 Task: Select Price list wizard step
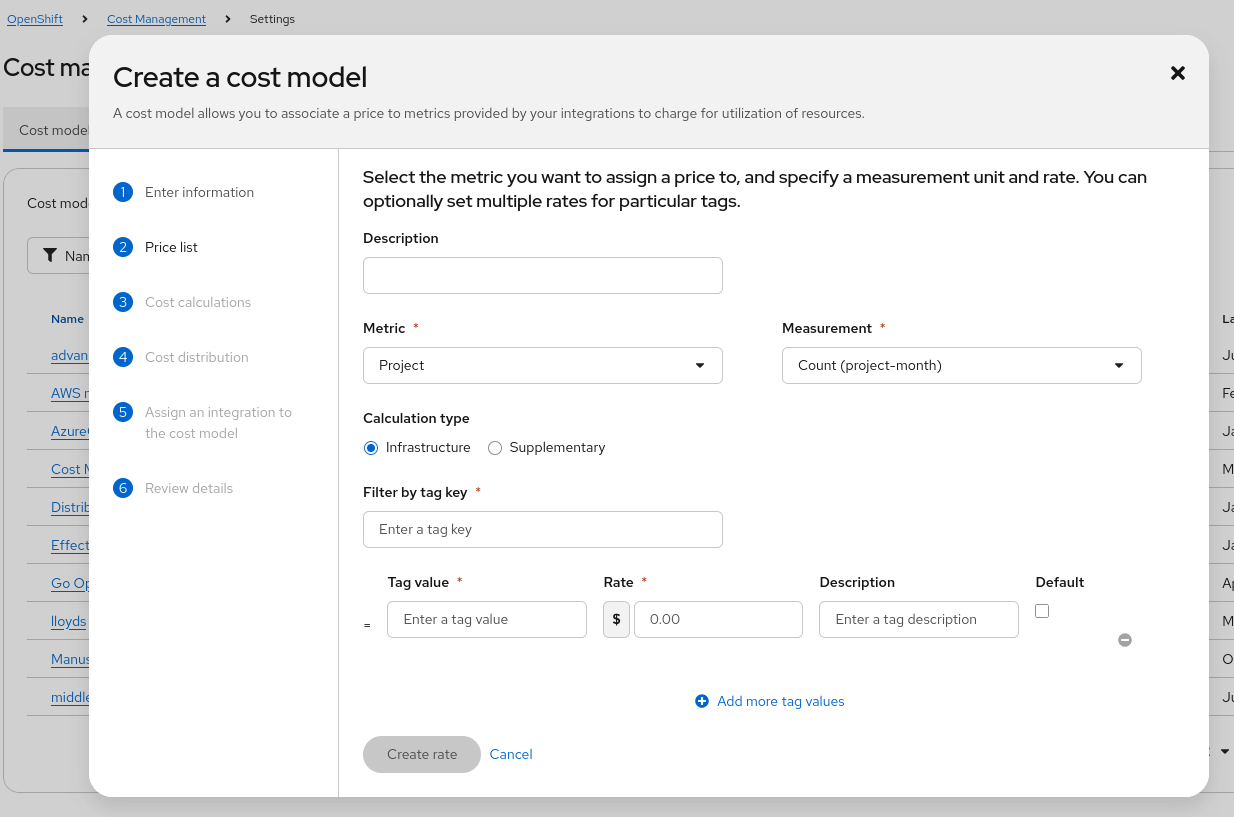pos(171,247)
